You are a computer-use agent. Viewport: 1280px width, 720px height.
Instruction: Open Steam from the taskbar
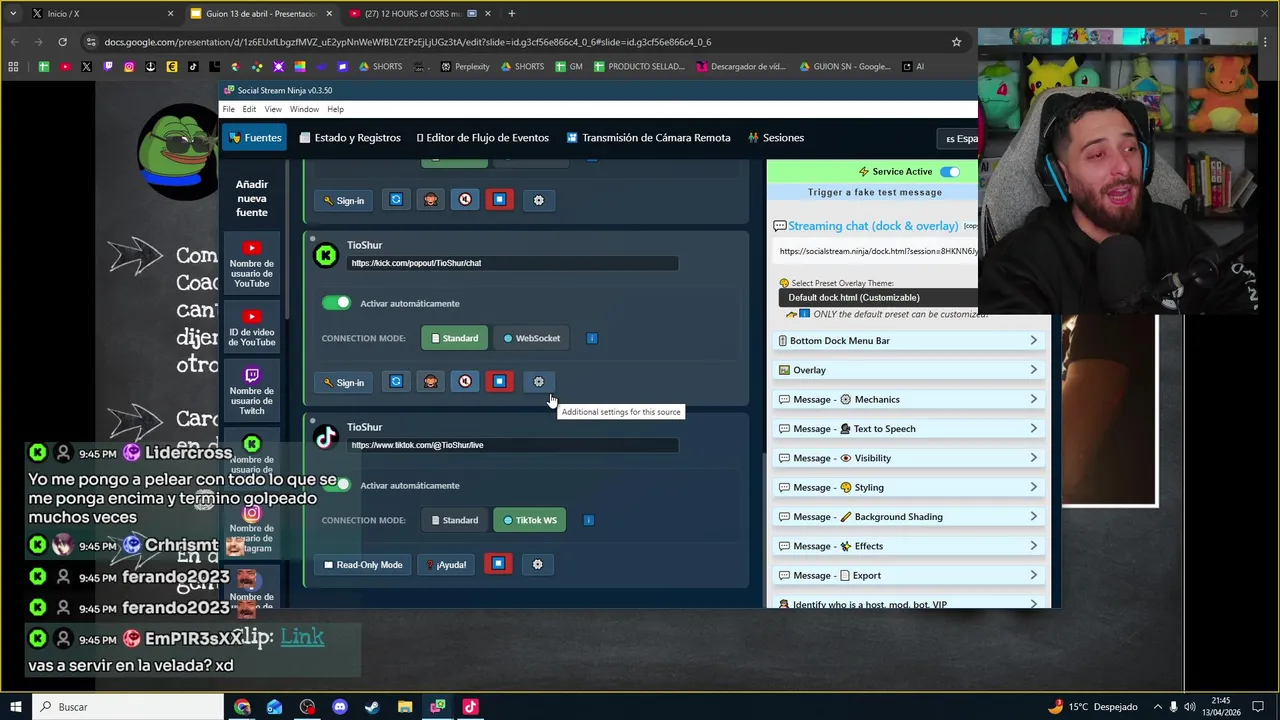pos(372,707)
